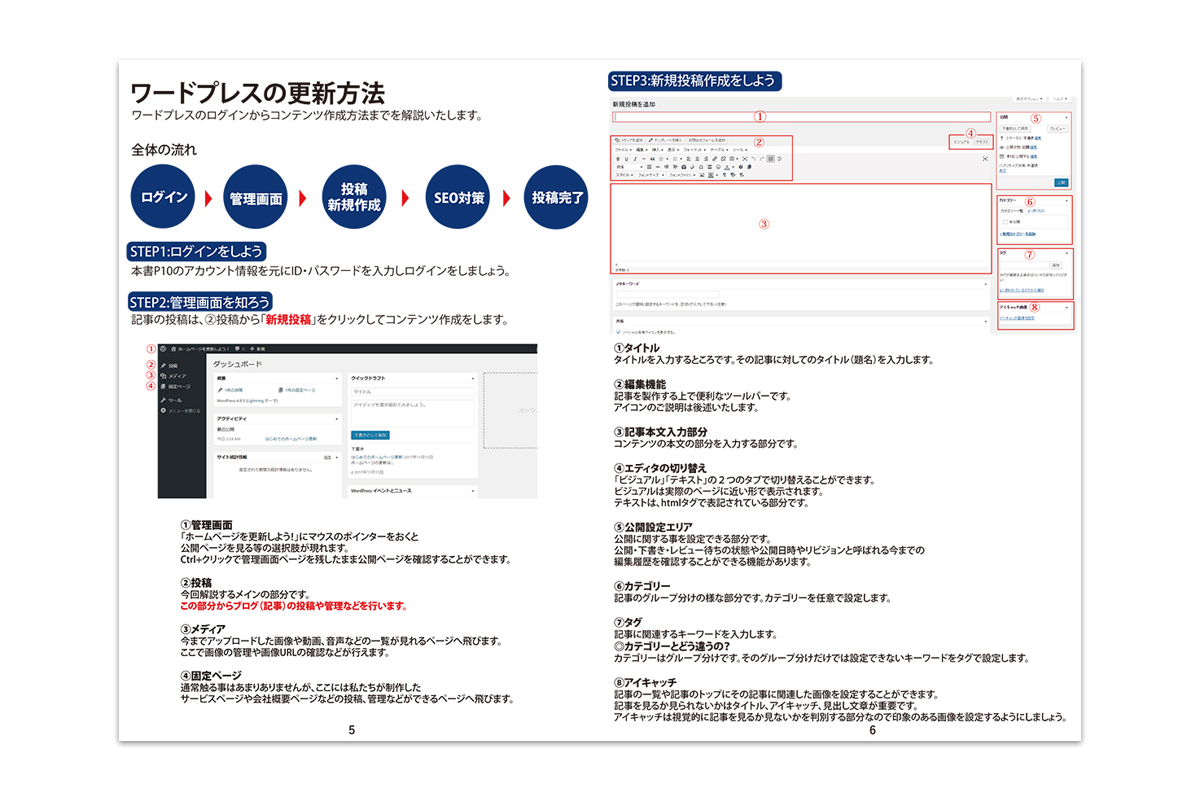Image resolution: width=1200 pixels, height=800 pixels.
Task: Open メディア in the dashboard sidebar
Action: [176, 376]
